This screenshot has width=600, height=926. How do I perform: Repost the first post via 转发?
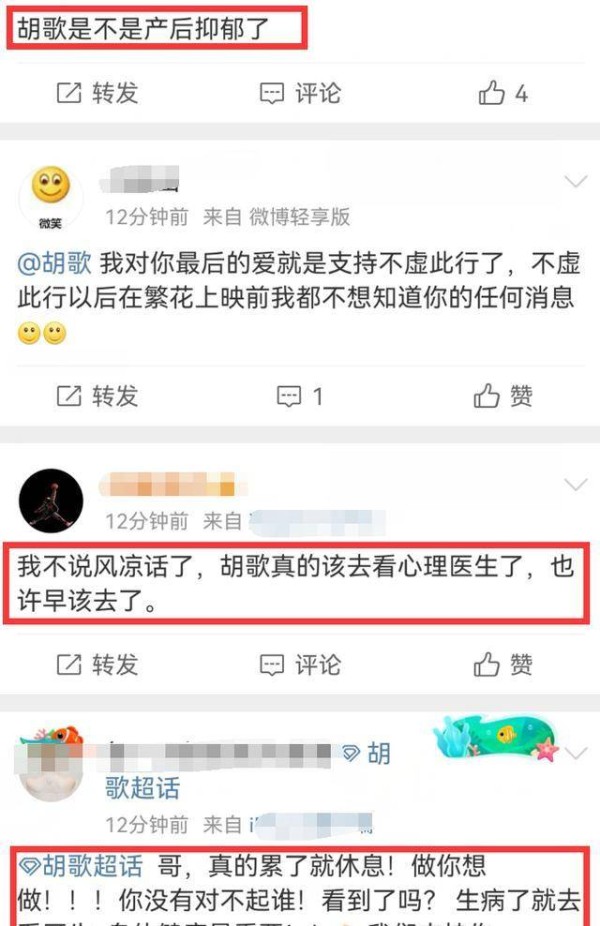point(97,93)
